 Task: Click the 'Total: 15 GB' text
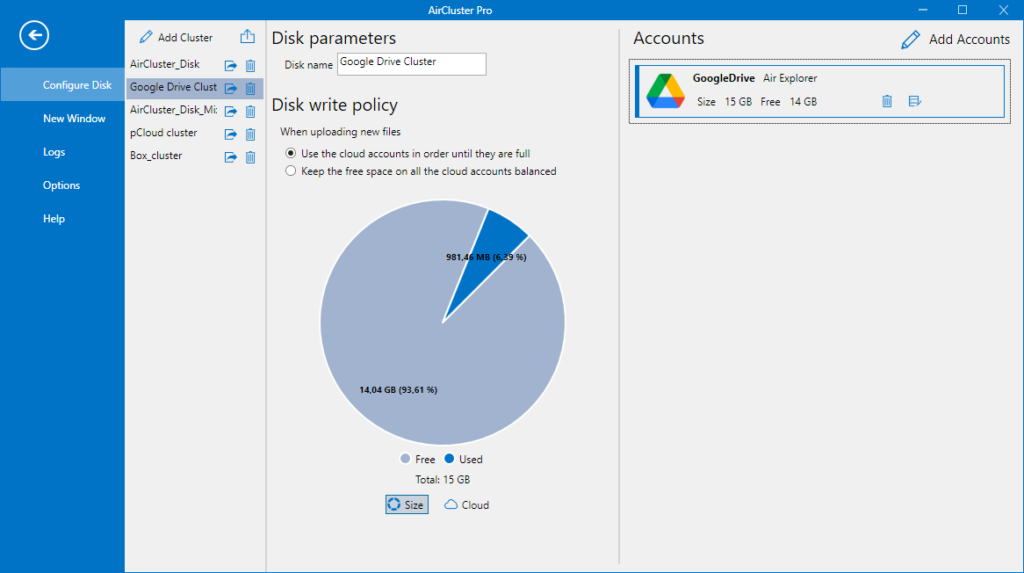443,480
